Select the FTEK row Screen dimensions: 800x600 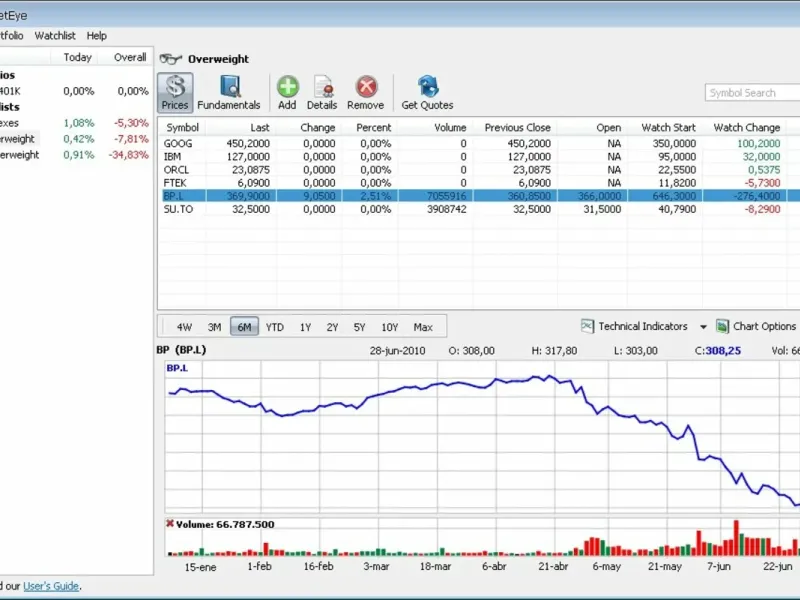(479, 183)
